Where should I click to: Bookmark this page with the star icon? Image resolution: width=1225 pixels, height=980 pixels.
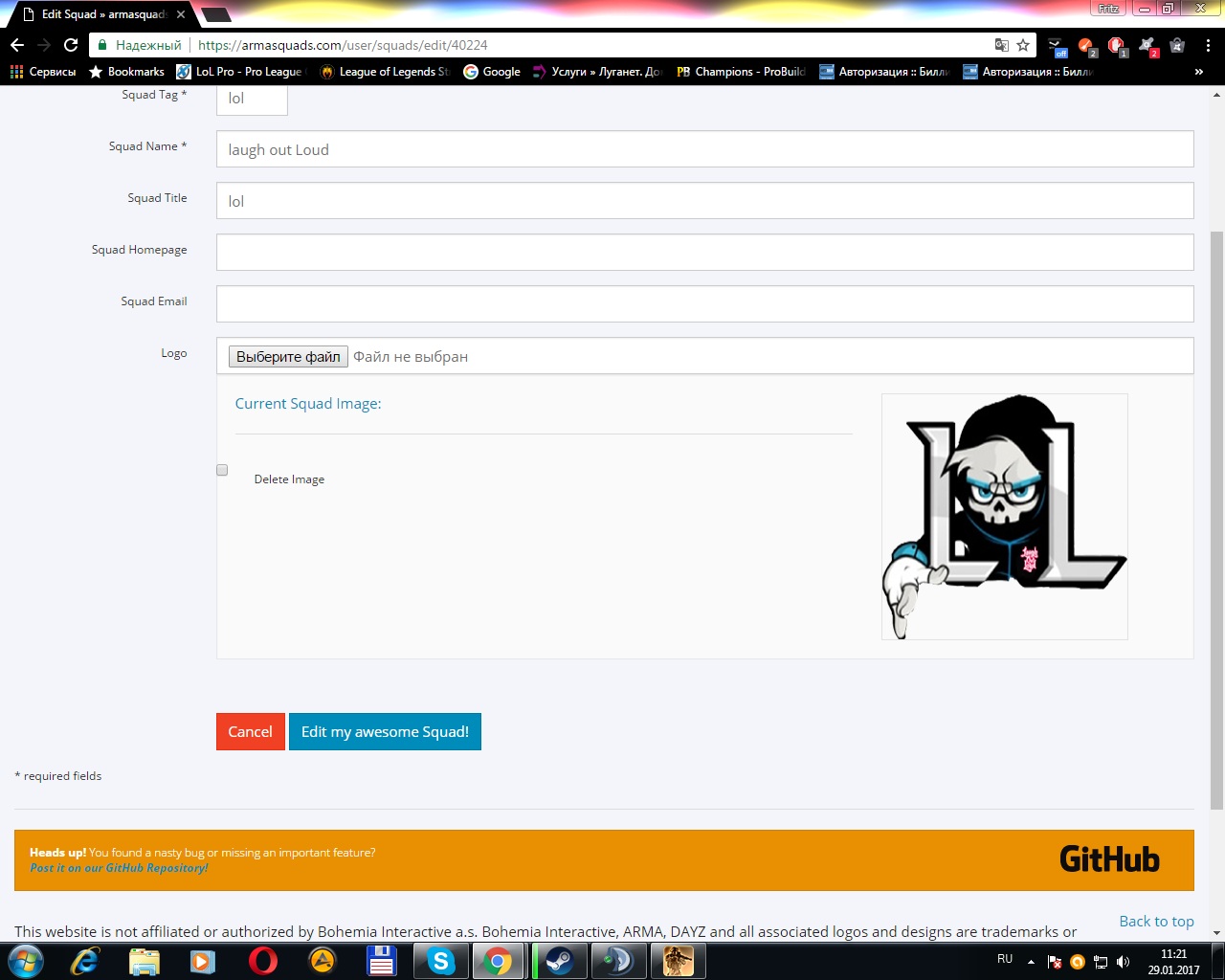pyautogui.click(x=1023, y=45)
